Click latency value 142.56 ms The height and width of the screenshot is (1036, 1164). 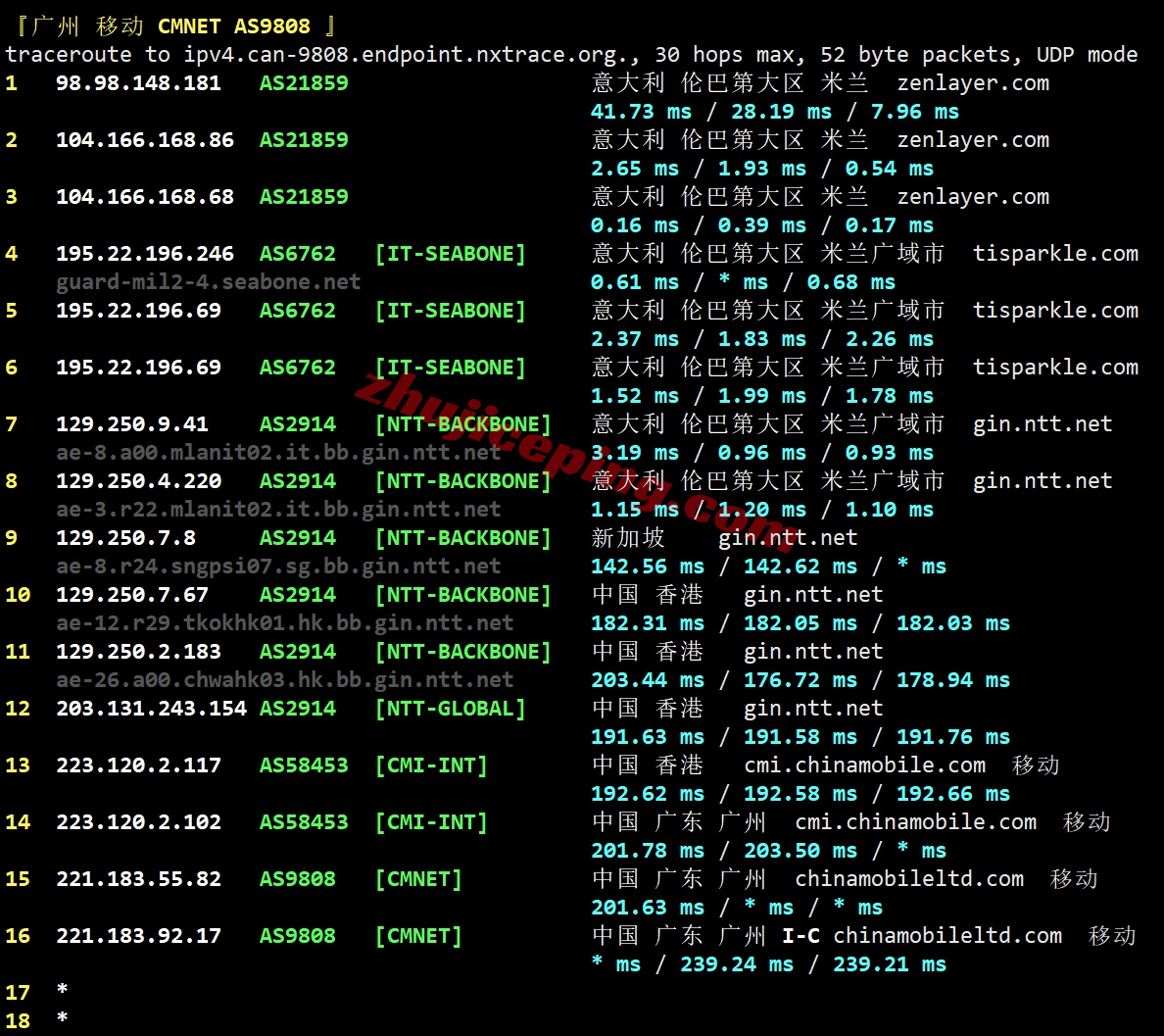648,567
